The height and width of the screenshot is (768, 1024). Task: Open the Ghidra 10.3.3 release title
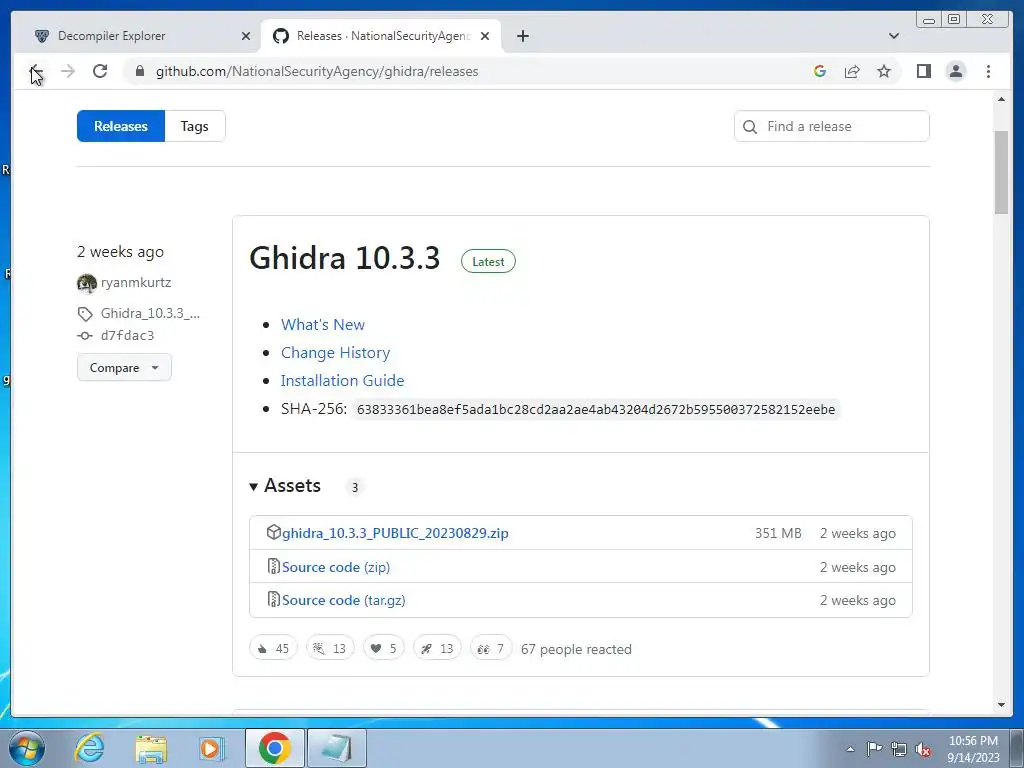(345, 258)
